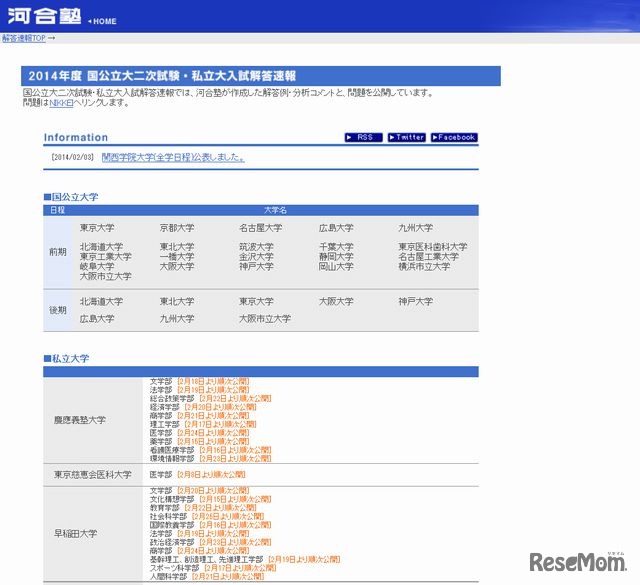Select 東京工業大学 entry
Viewport: 640px width, 585px height.
106,256
